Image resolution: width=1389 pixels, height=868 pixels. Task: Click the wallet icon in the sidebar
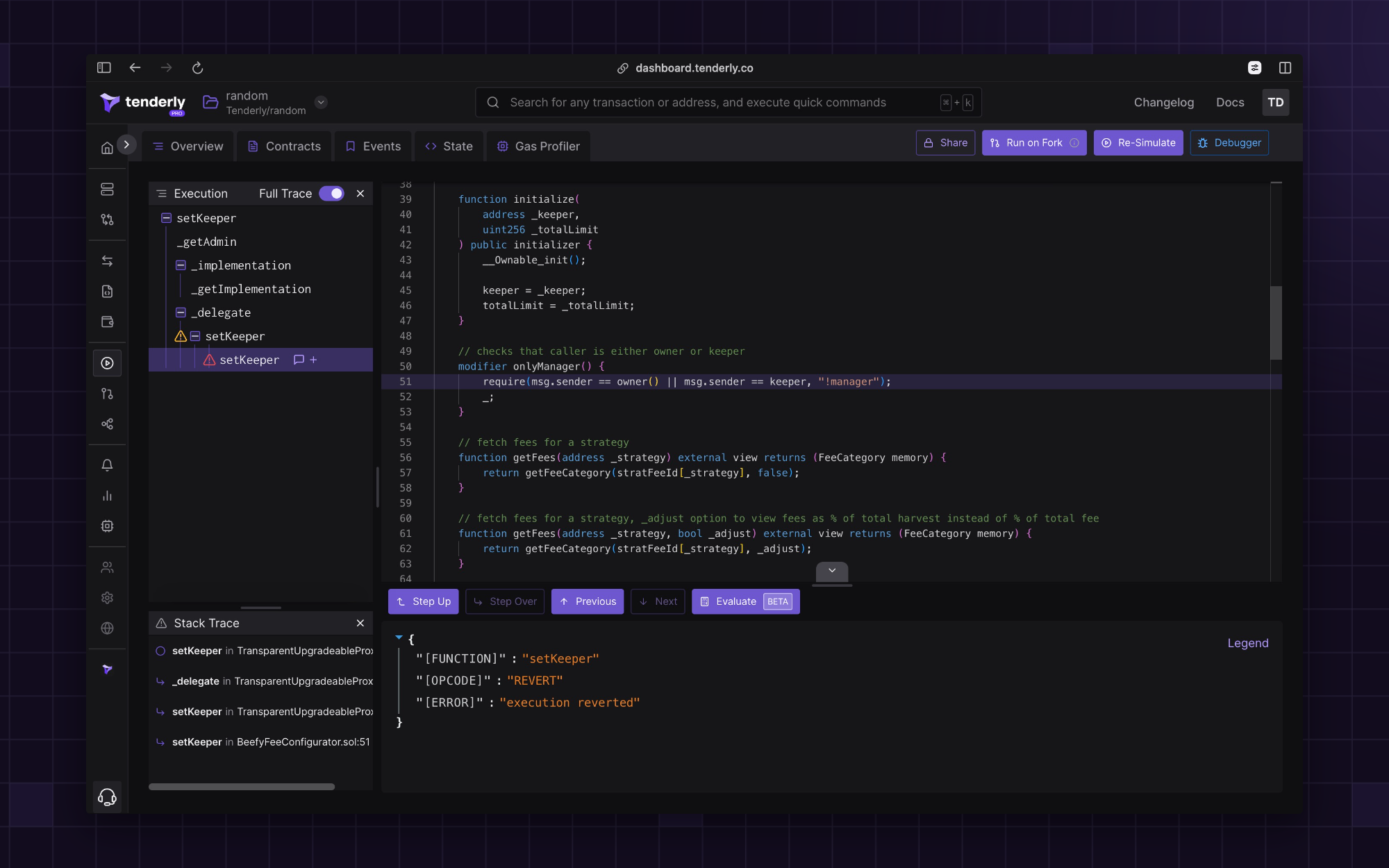tap(107, 322)
